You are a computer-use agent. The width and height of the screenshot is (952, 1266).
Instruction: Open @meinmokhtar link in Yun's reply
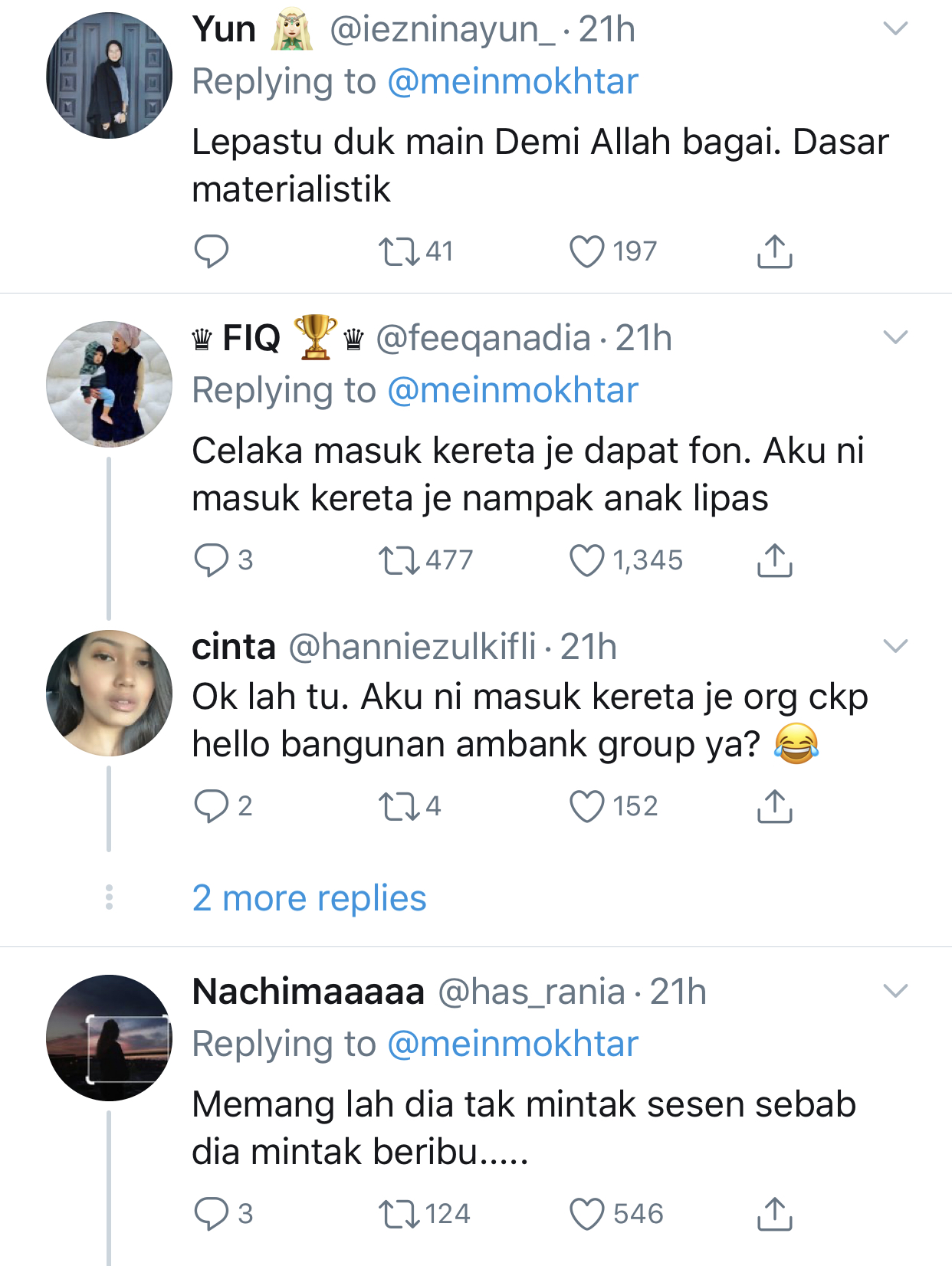(513, 82)
